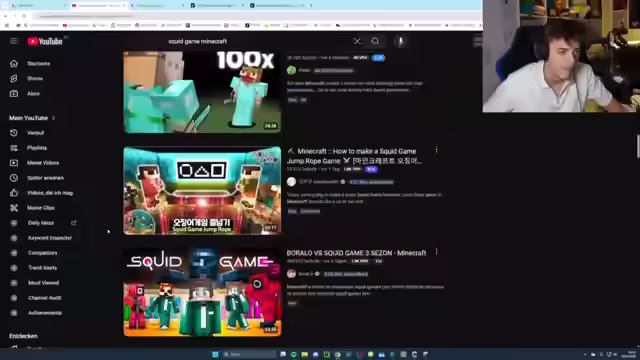Start voice search with the microphone icon
Image resolution: width=640 pixels, height=360 pixels.
click(x=401, y=41)
